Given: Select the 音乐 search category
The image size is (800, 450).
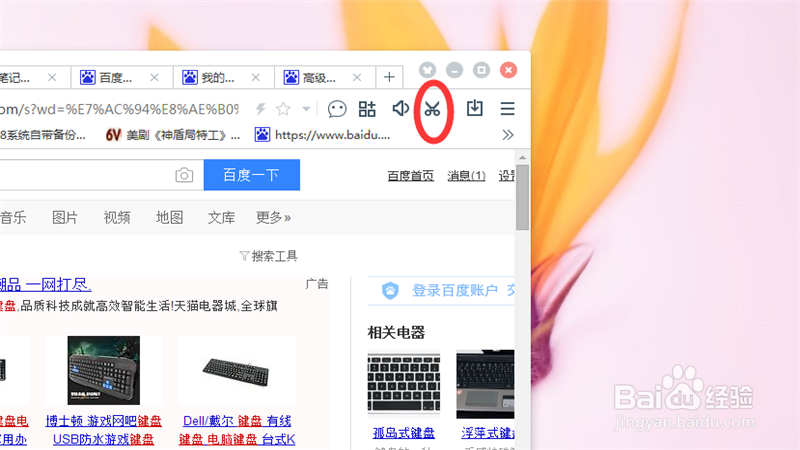Looking at the screenshot, I should pos(13,217).
